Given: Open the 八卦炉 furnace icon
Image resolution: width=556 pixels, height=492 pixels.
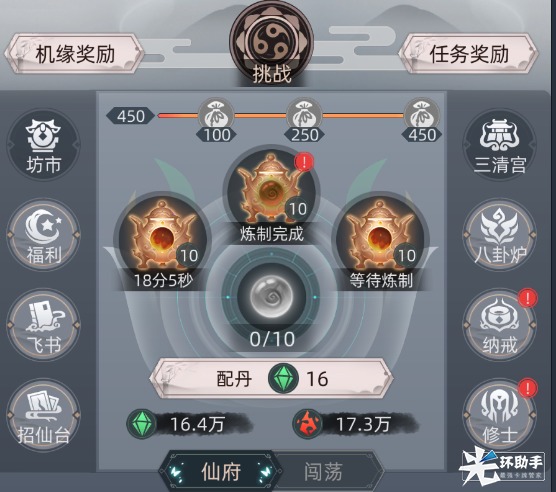Looking at the screenshot, I should tap(500, 235).
